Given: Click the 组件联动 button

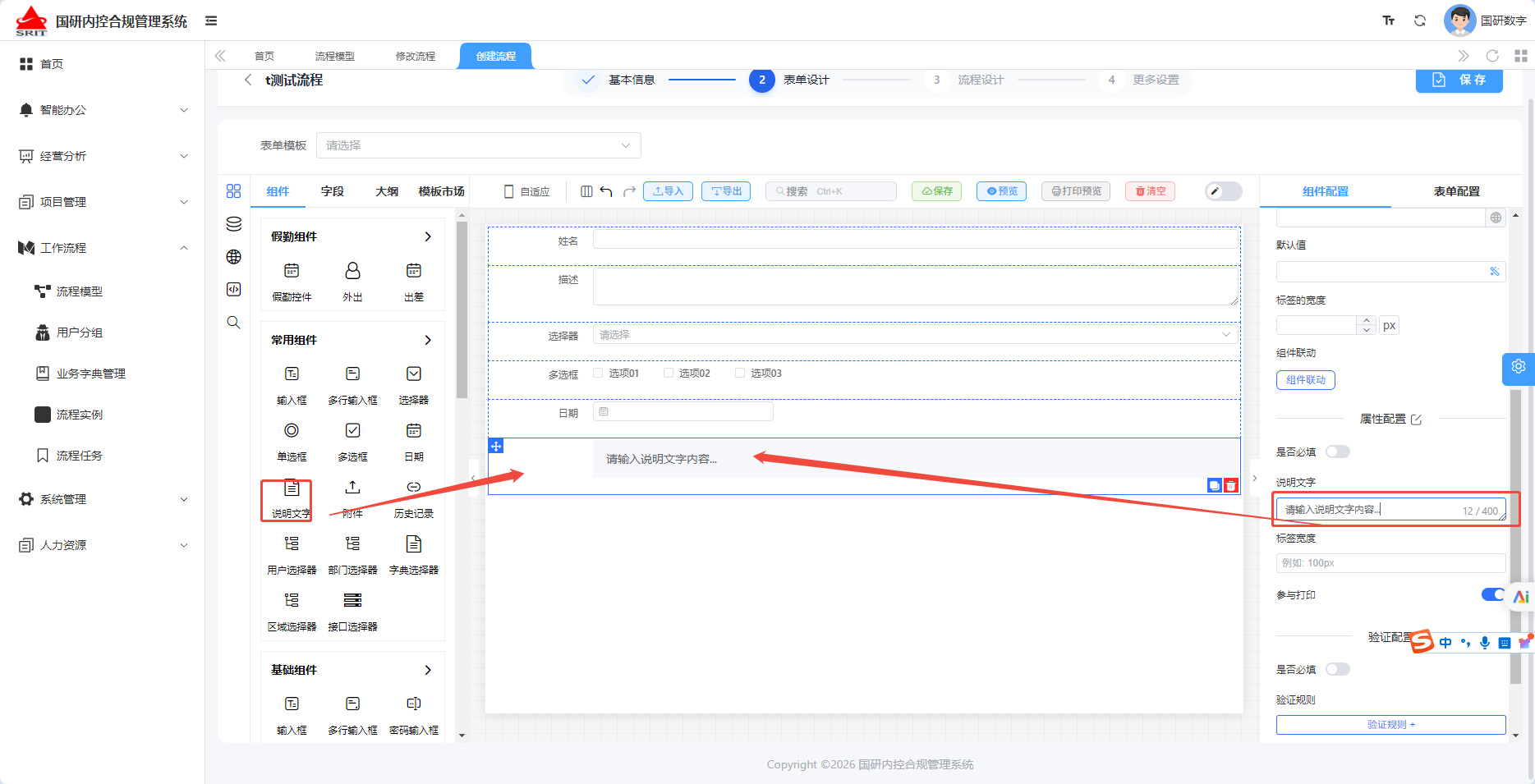Looking at the screenshot, I should pos(1306,380).
